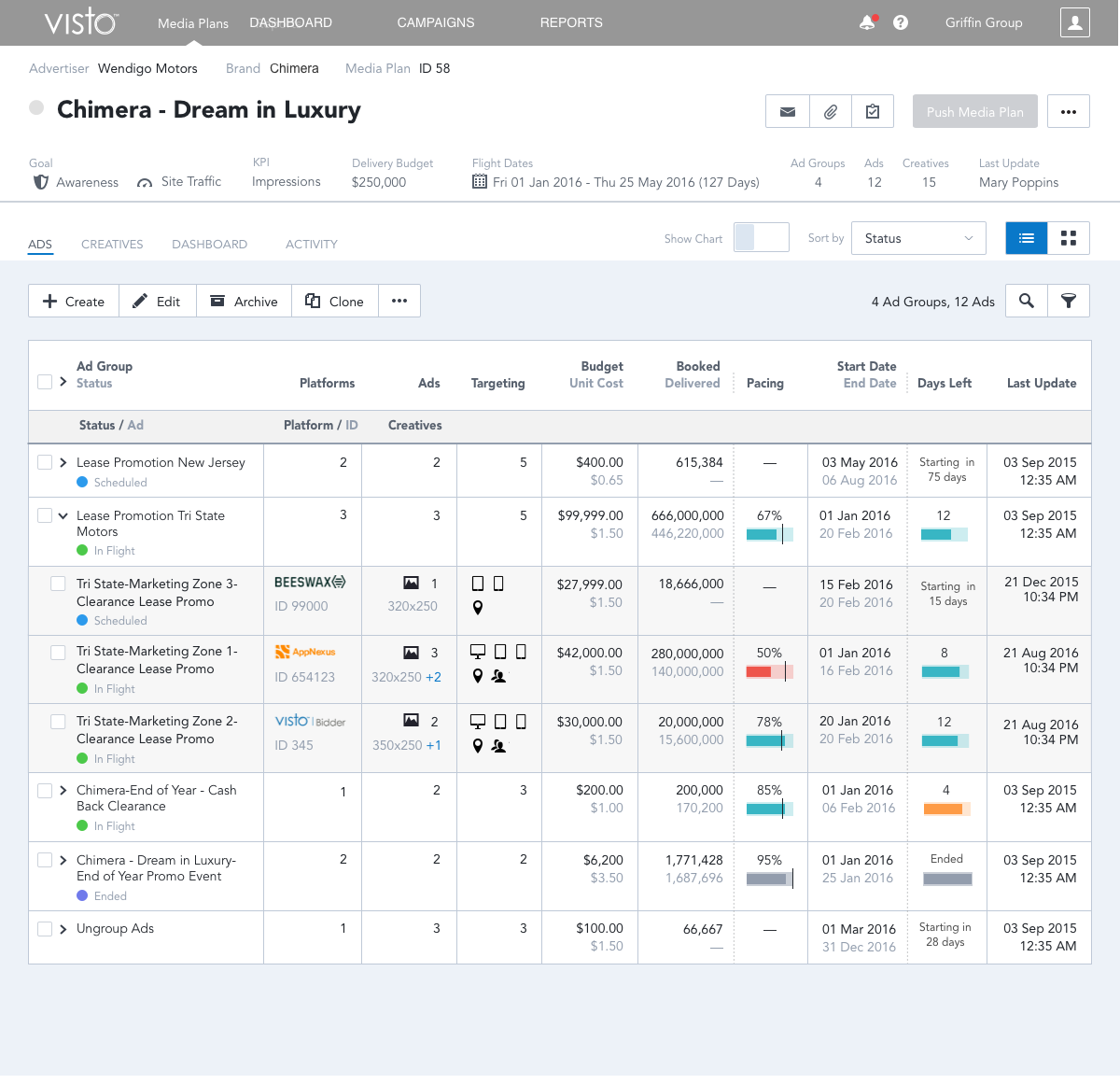Click the Push Media Plan button
Viewport: 1120px width, 1084px height.
click(974, 112)
